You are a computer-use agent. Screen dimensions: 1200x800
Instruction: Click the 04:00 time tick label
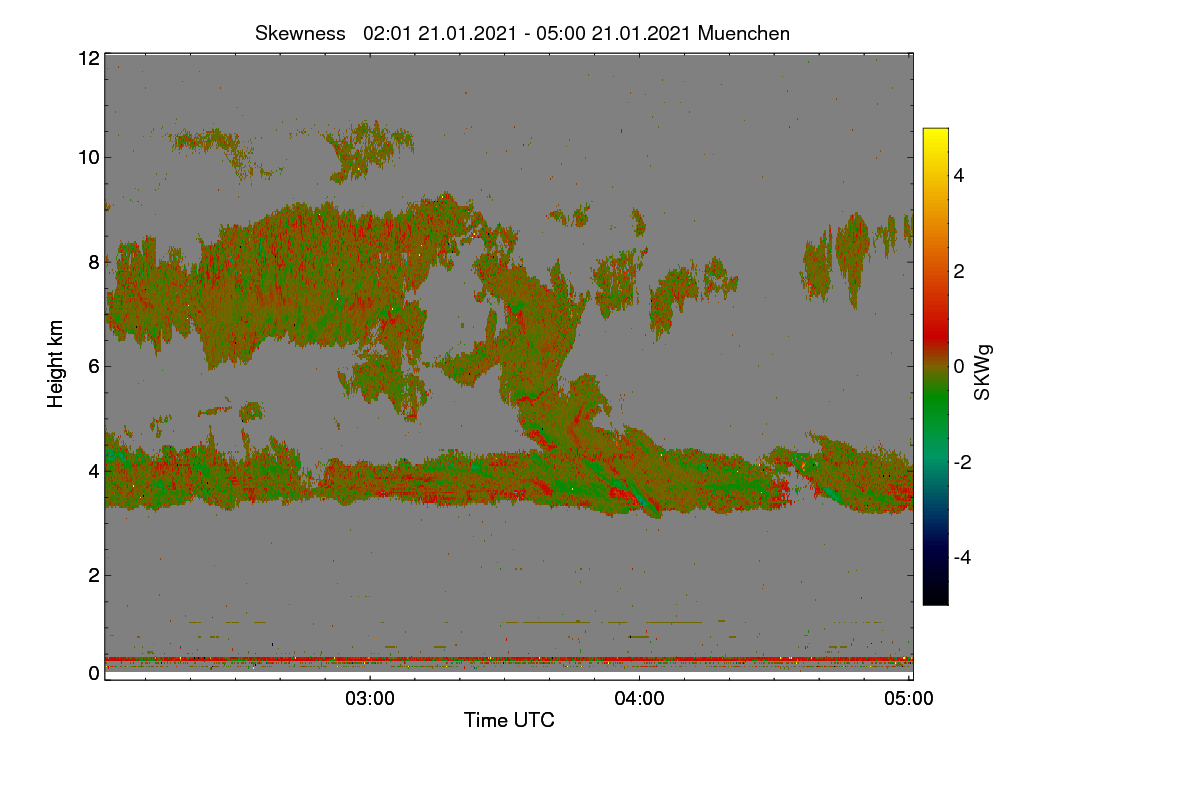639,699
